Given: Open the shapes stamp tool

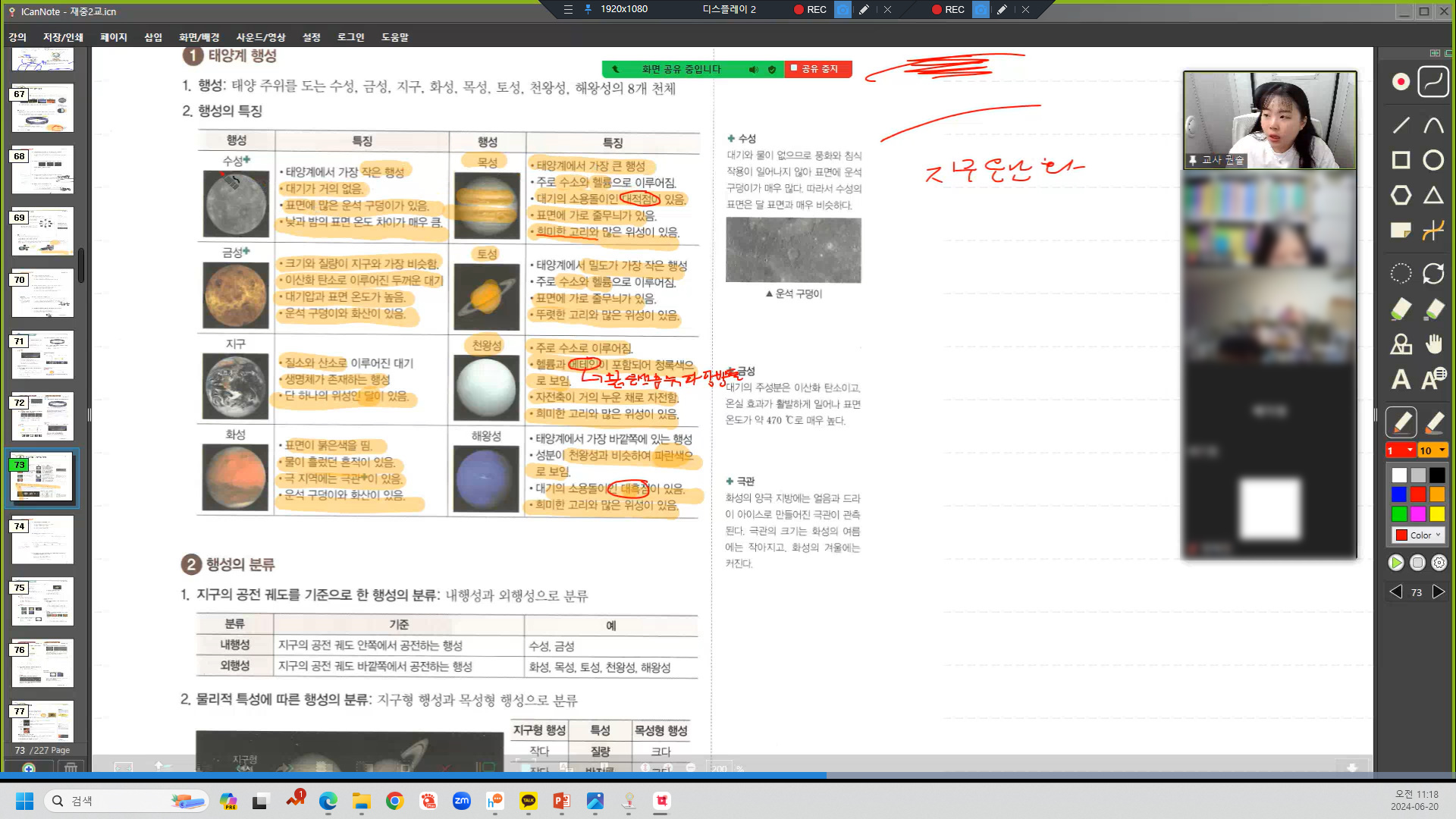Looking at the screenshot, I should [1401, 344].
